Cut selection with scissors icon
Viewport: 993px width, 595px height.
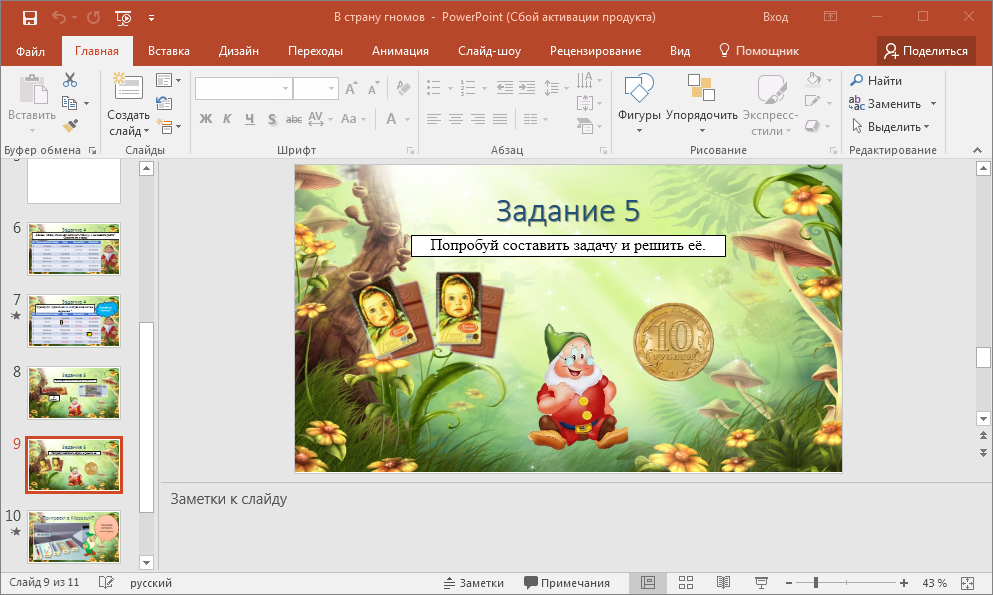(x=70, y=80)
